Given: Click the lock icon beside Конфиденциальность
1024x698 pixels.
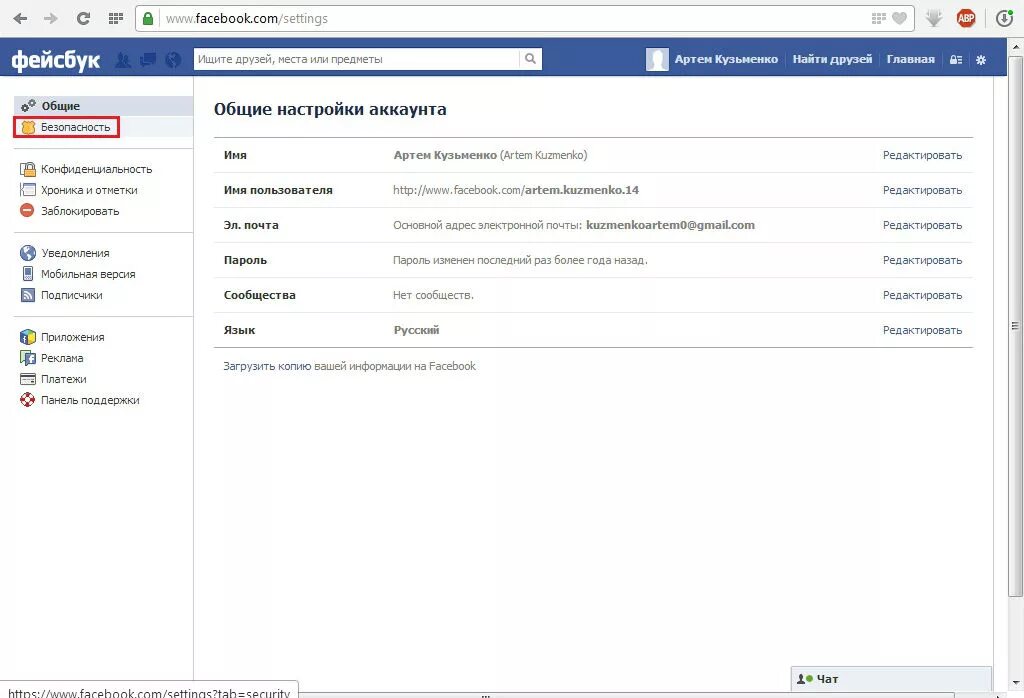Looking at the screenshot, I should (x=27, y=169).
